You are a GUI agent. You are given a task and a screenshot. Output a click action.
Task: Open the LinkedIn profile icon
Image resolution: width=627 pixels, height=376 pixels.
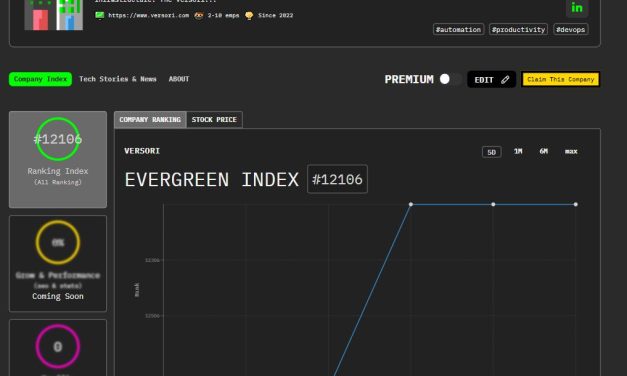tap(577, 7)
